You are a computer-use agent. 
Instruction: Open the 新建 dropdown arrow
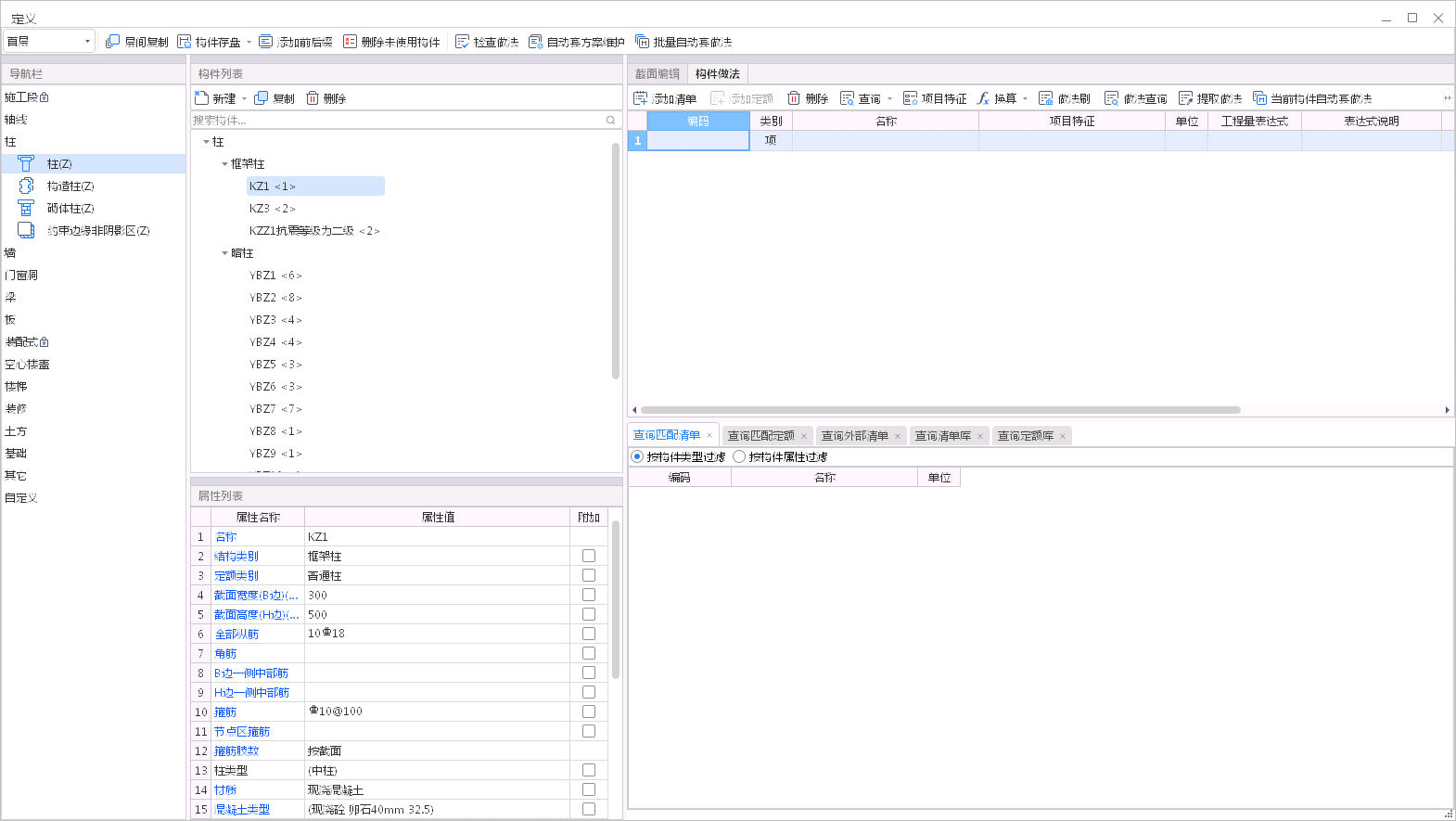244,99
